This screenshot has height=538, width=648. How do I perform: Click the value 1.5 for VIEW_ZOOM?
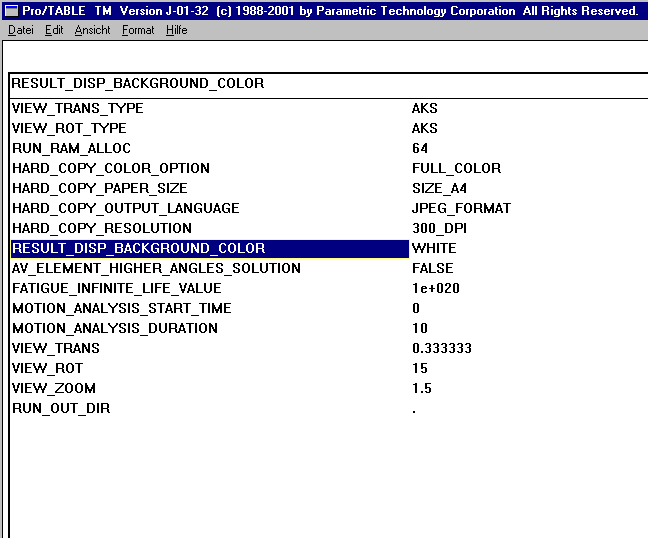click(422, 388)
